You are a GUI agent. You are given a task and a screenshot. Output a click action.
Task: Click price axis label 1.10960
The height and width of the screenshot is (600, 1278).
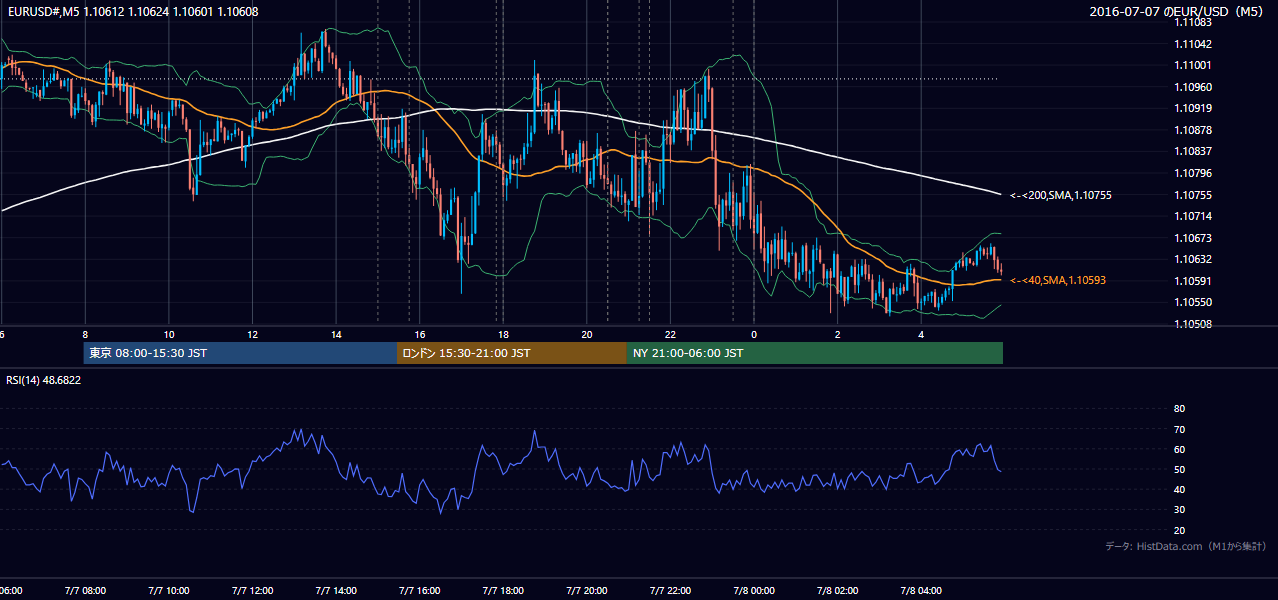click(1194, 87)
